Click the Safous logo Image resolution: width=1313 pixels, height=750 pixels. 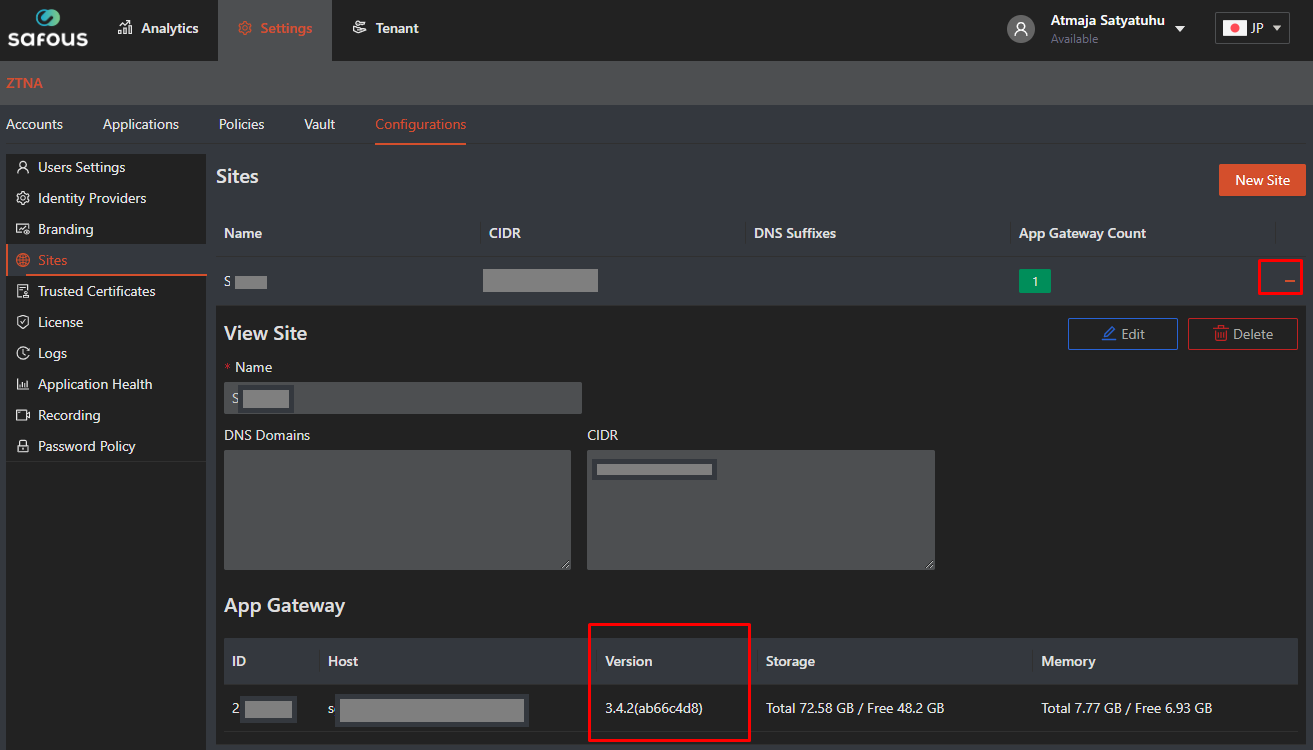point(47,28)
